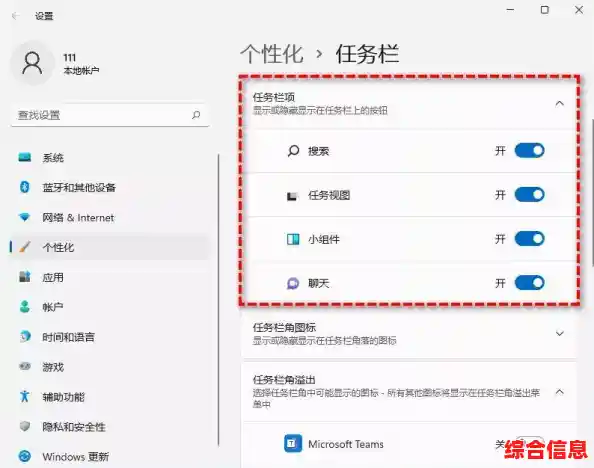Click the 111 local account name

point(70,57)
